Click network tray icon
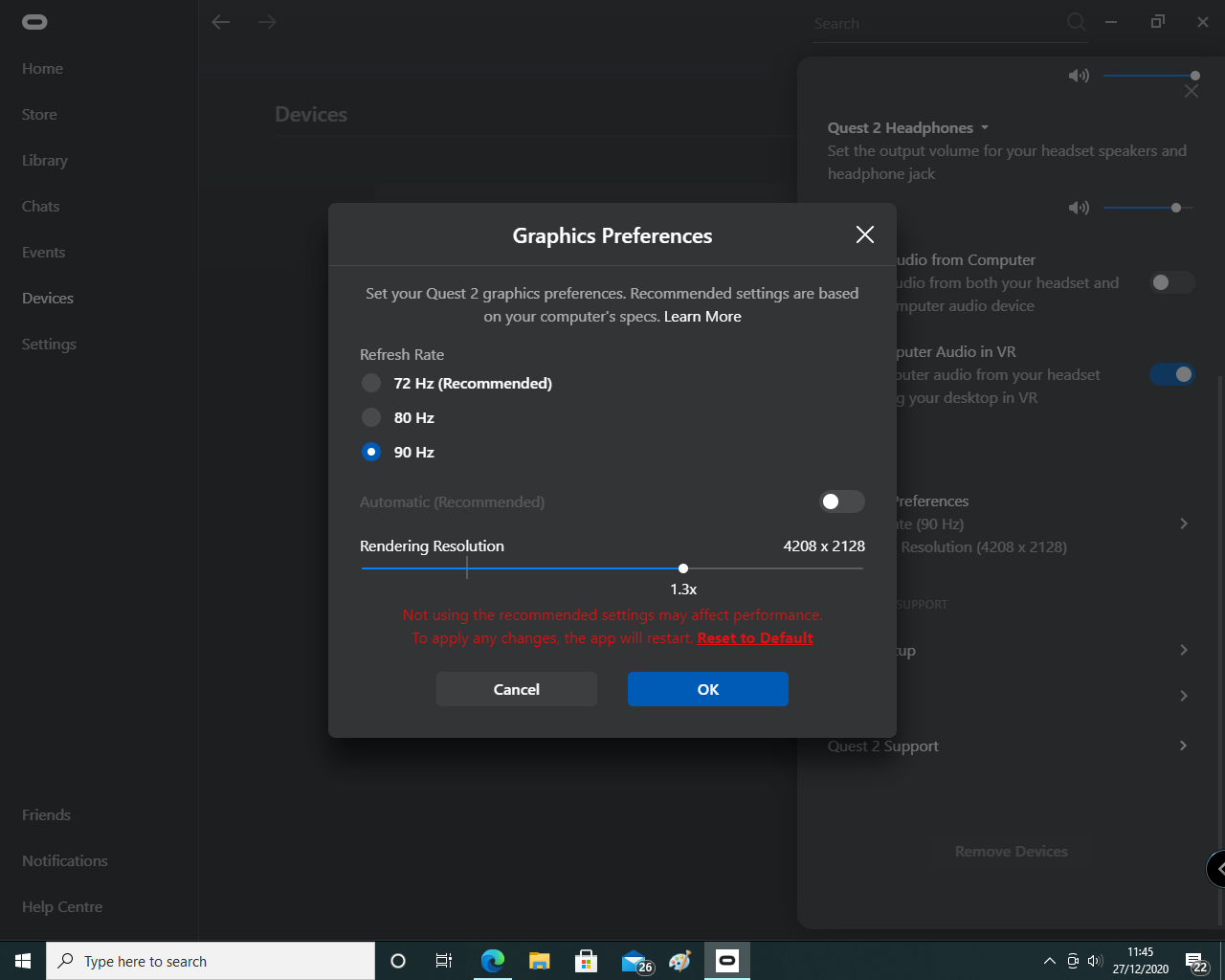 pos(1073,961)
